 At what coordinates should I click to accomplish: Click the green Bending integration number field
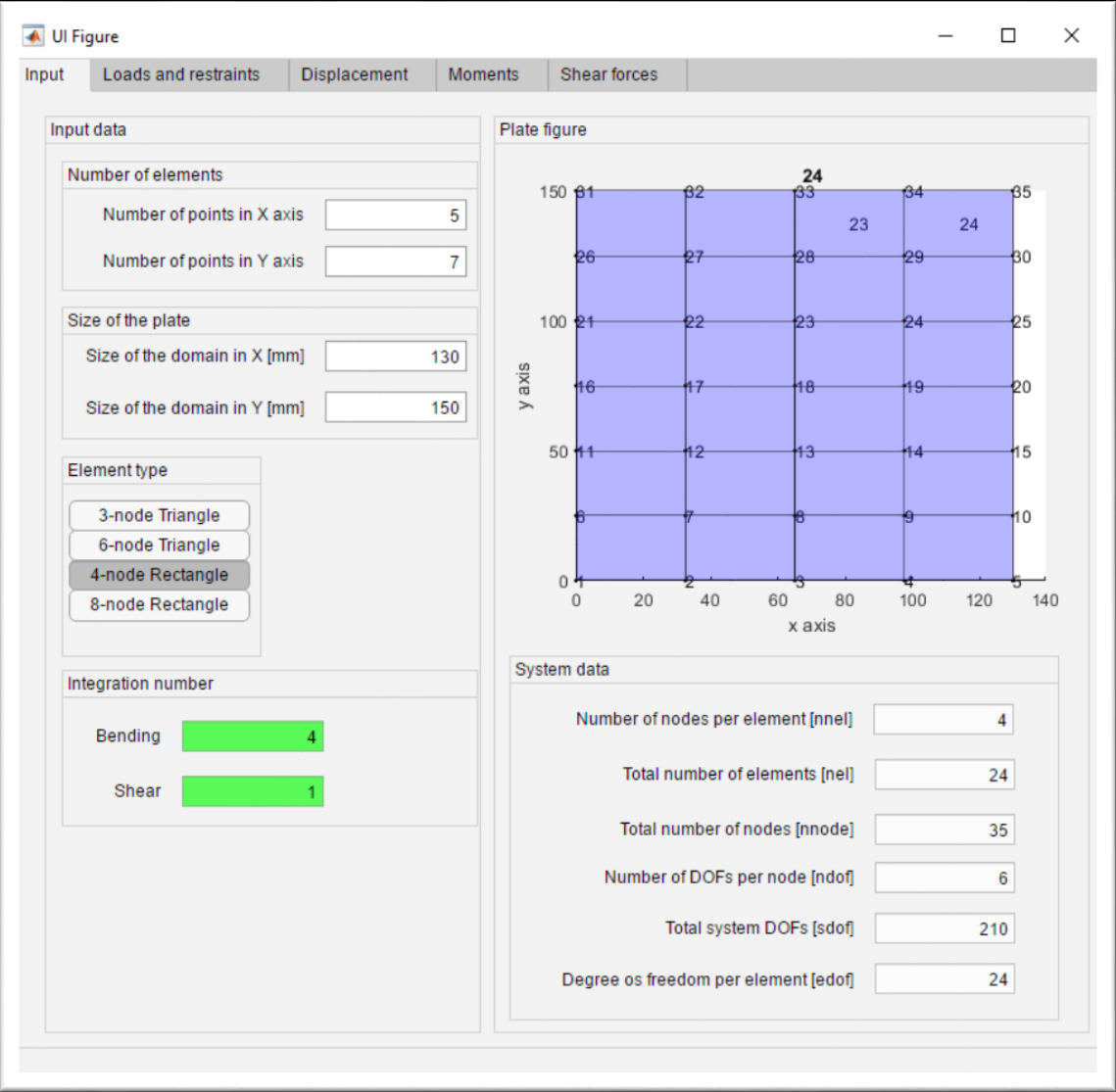[253, 736]
